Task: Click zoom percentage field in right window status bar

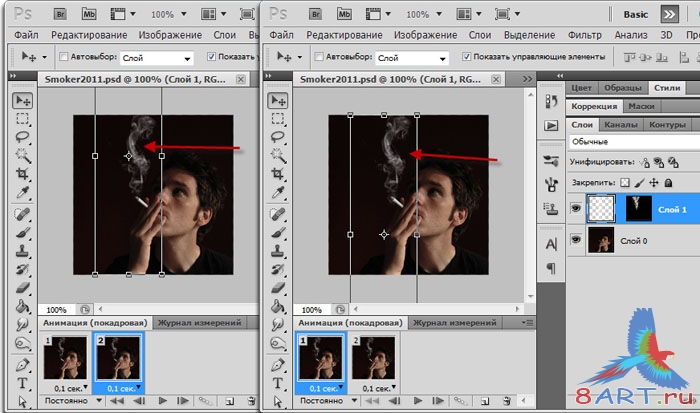Action: 312,309
